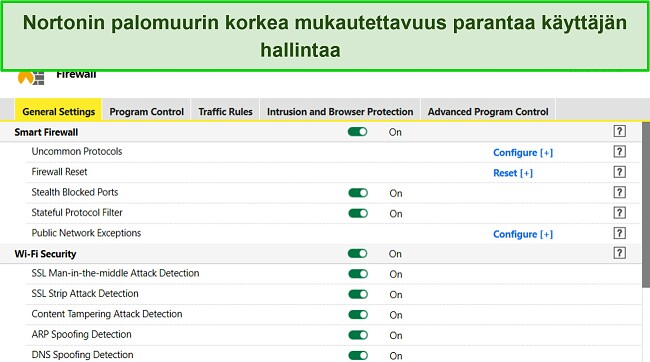Viewport: 650px width, 362px height.
Task: Click the vertical scrollbar thumb
Action: click(646, 204)
